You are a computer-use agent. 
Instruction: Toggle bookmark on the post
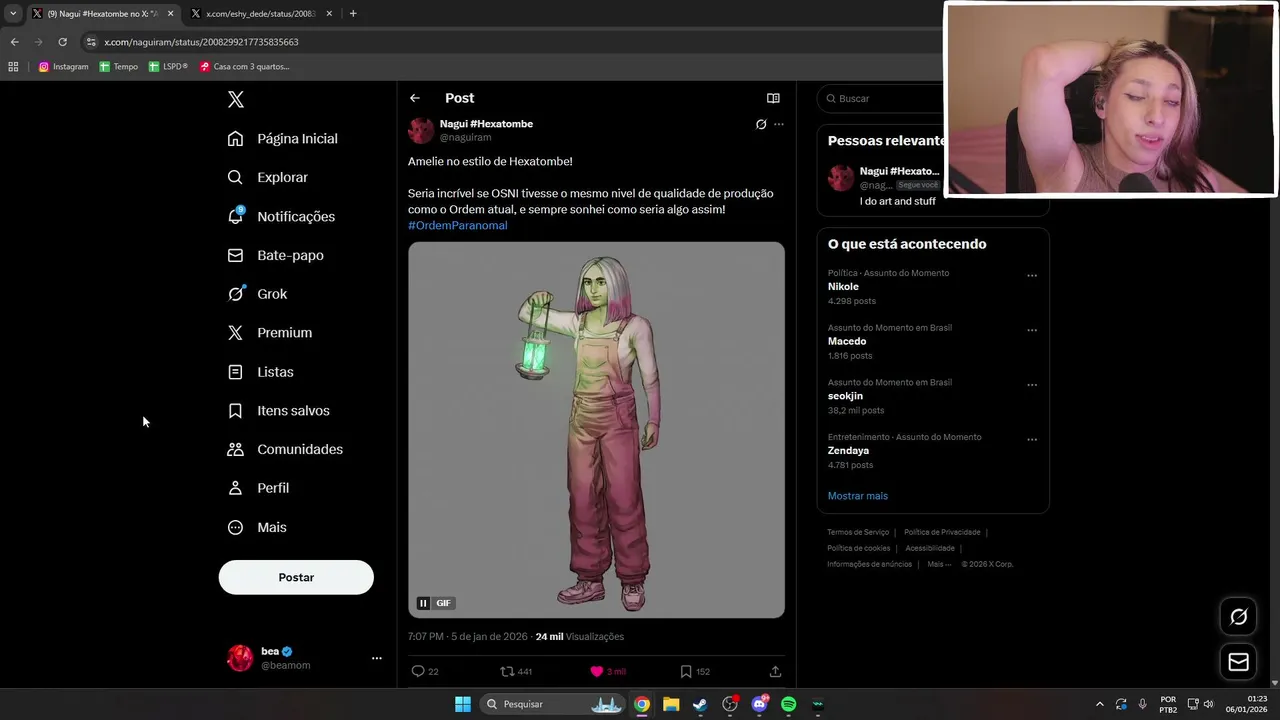click(686, 671)
